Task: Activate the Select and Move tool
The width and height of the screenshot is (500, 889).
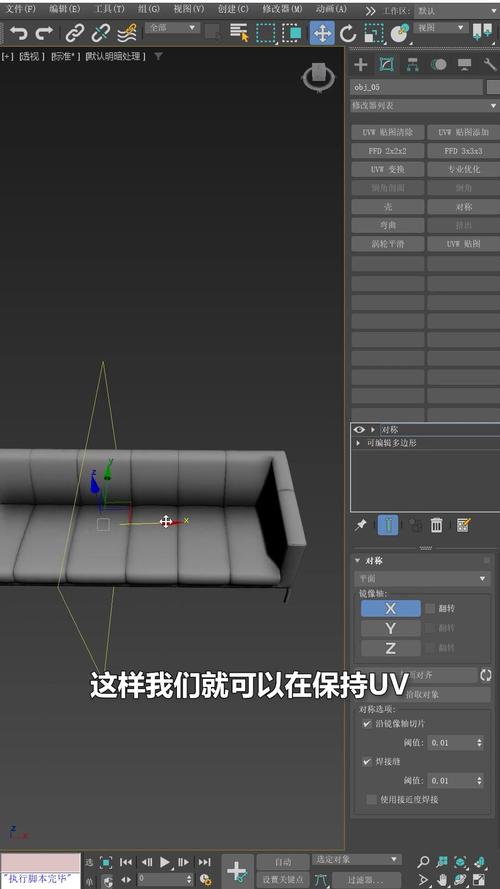Action: click(321, 33)
